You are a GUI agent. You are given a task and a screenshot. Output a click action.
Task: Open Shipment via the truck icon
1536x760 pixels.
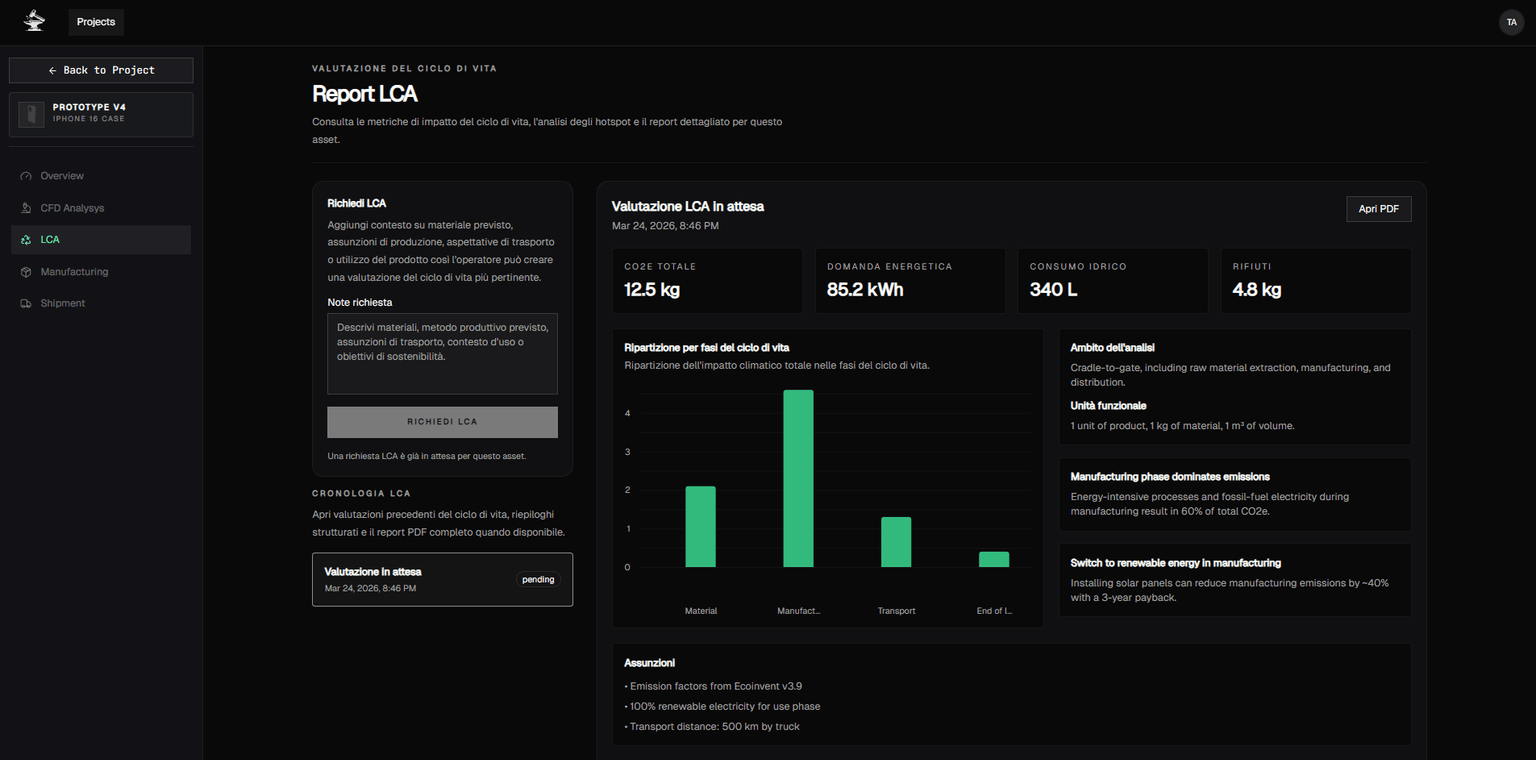tap(25, 303)
